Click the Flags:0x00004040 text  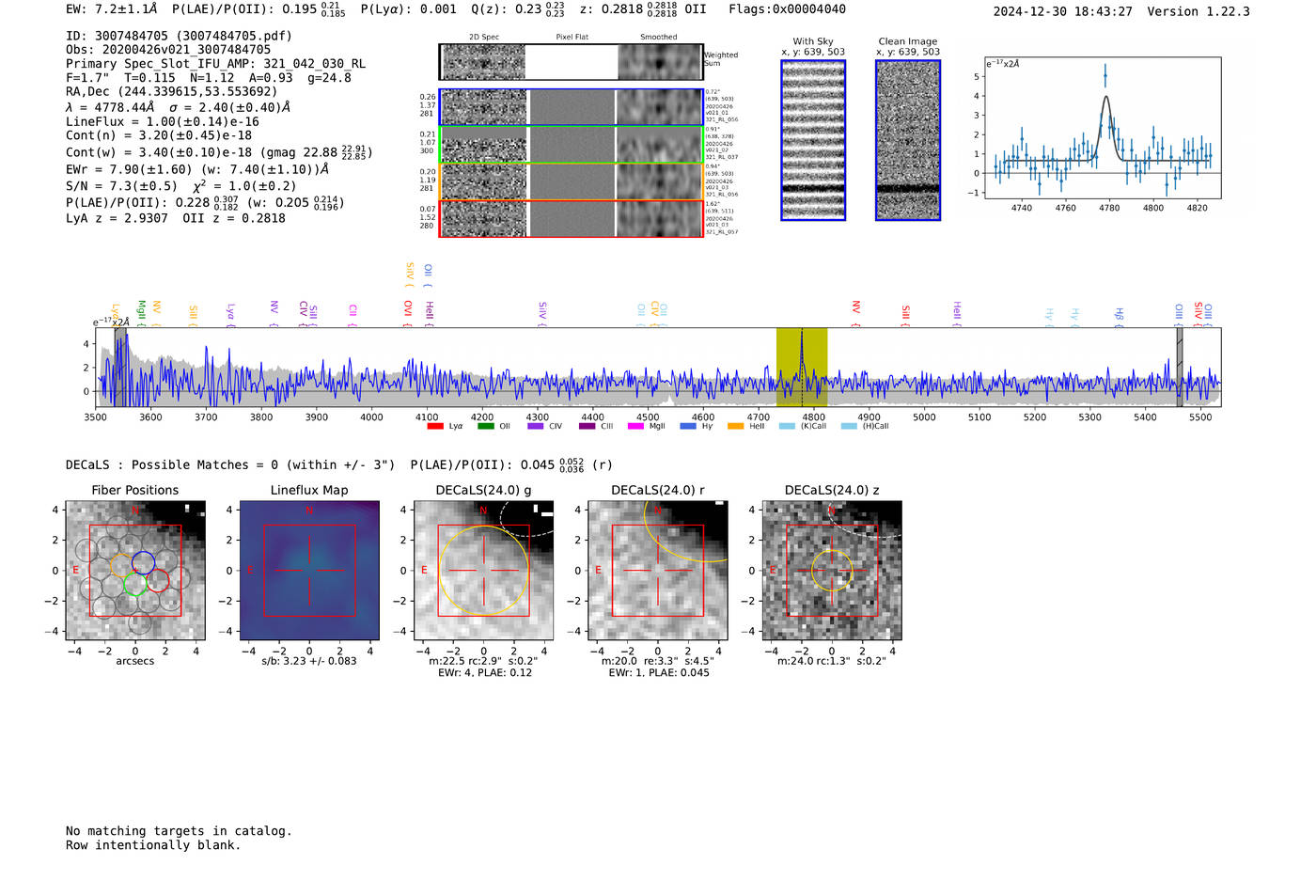(787, 9)
